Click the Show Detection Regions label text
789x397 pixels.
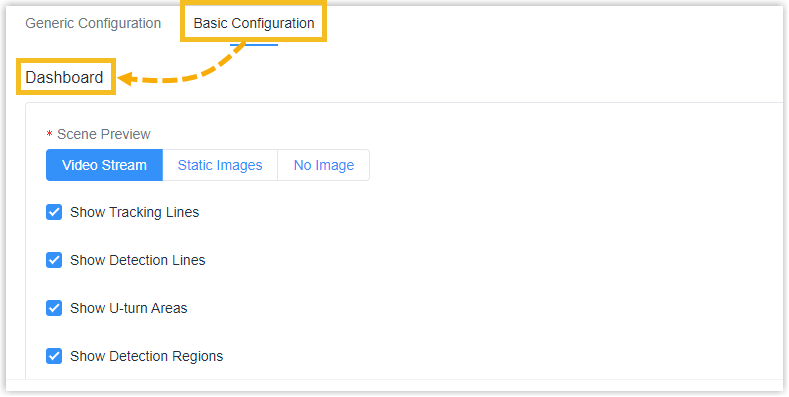click(146, 356)
